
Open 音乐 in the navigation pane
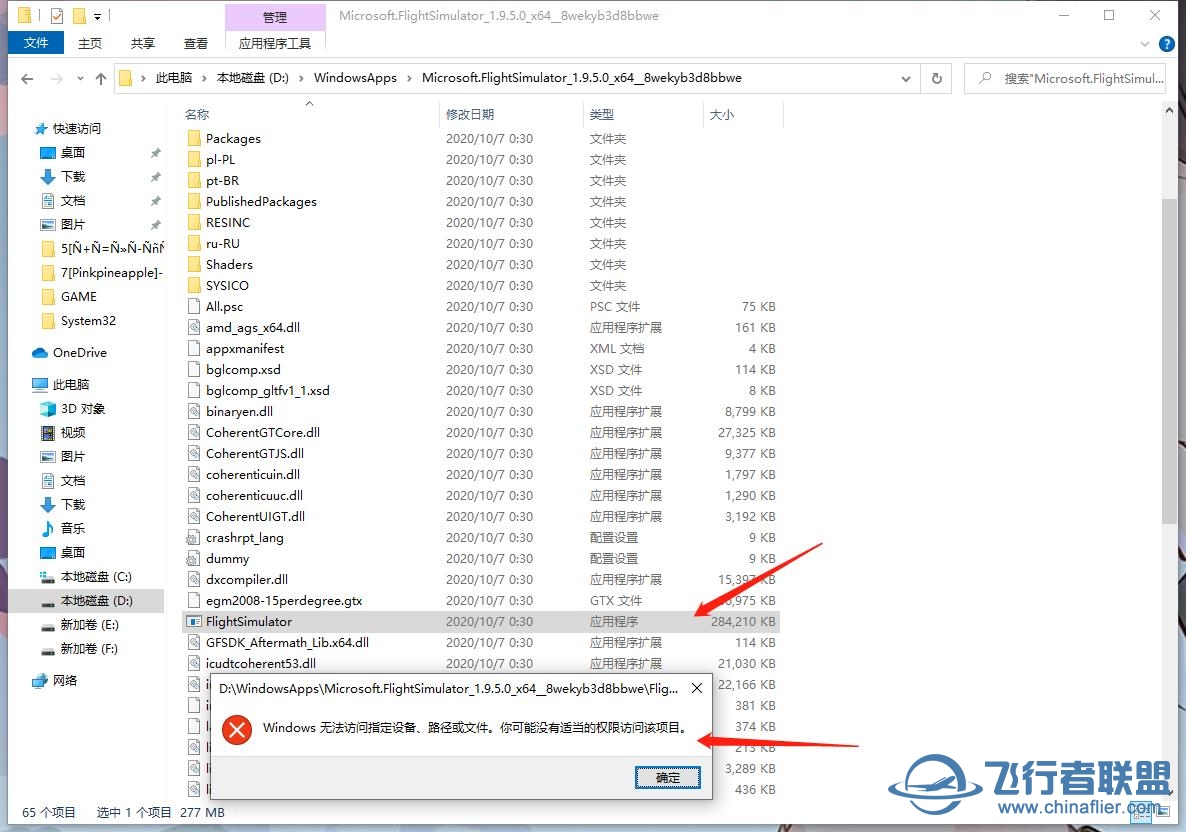[73, 528]
